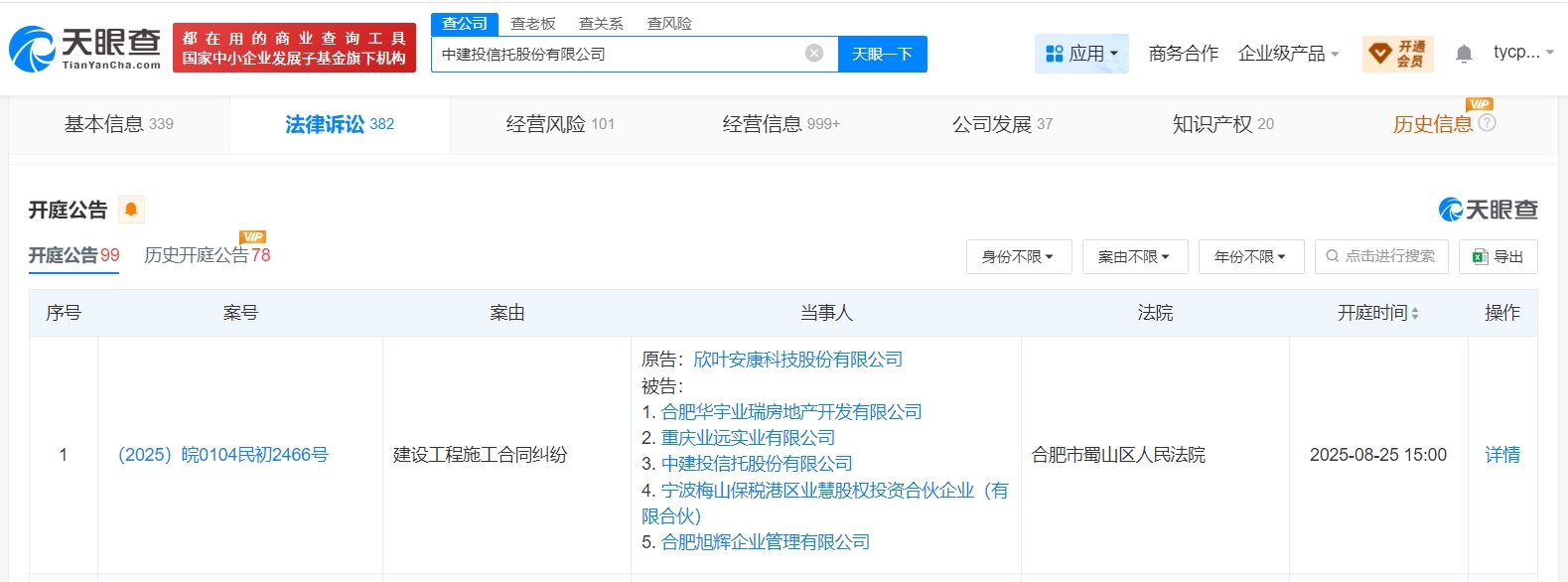Switch to the 经营风险 tab
The image size is (1568, 582).
[x=560, y=124]
